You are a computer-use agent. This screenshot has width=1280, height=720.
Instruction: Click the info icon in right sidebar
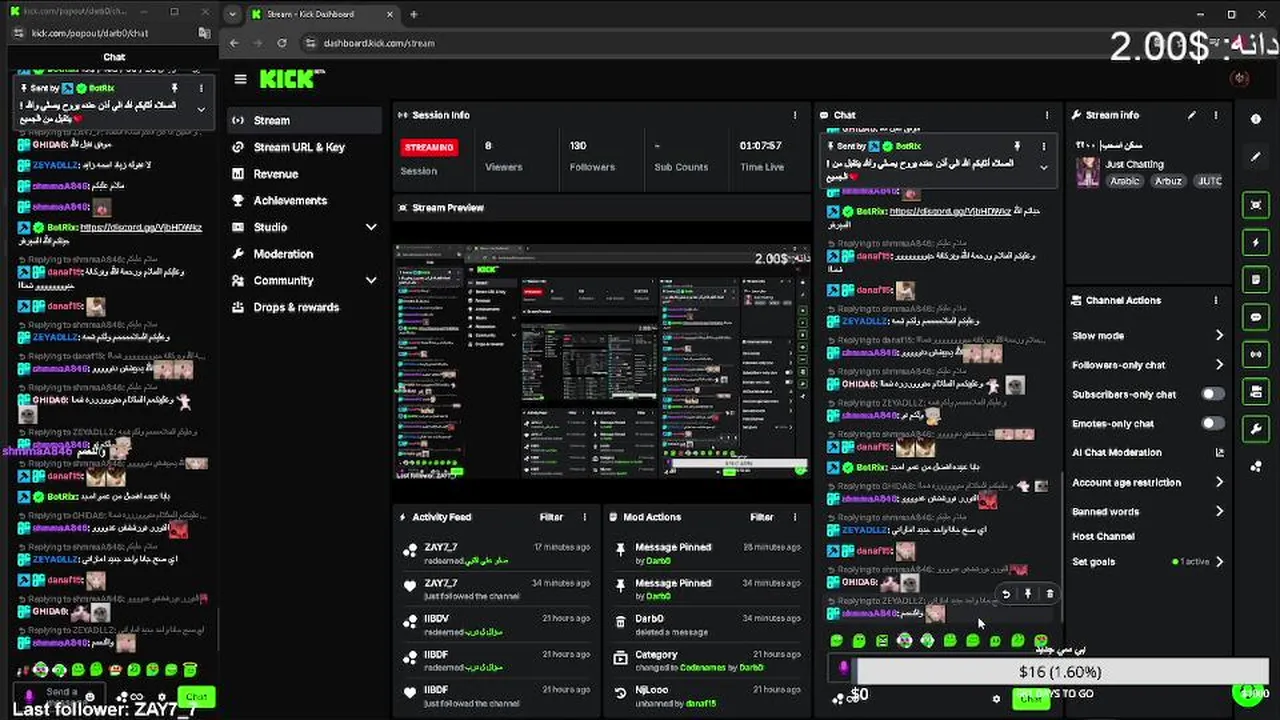tap(1256, 119)
